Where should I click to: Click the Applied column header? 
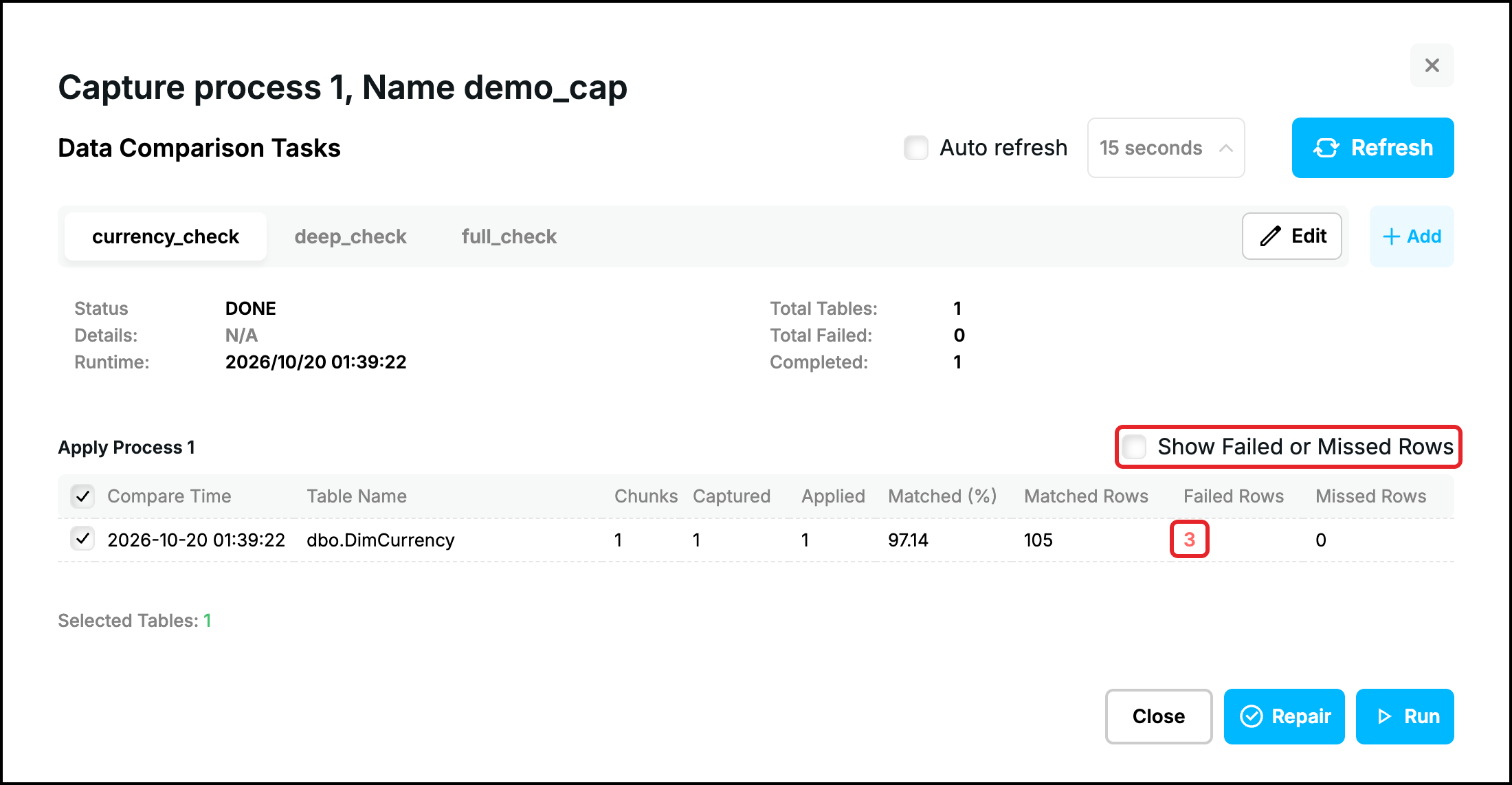[832, 496]
